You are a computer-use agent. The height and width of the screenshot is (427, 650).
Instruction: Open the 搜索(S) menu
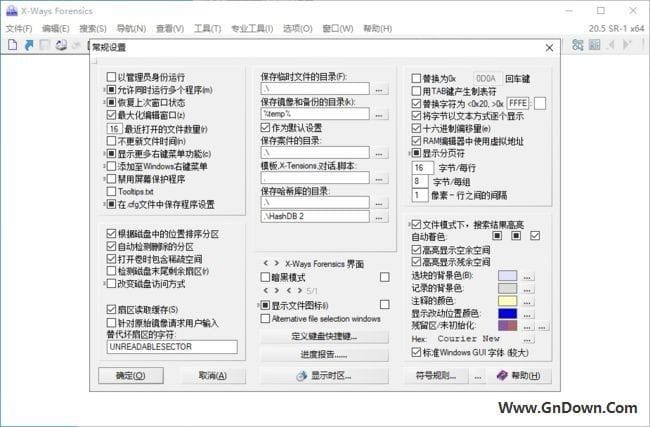pos(93,28)
